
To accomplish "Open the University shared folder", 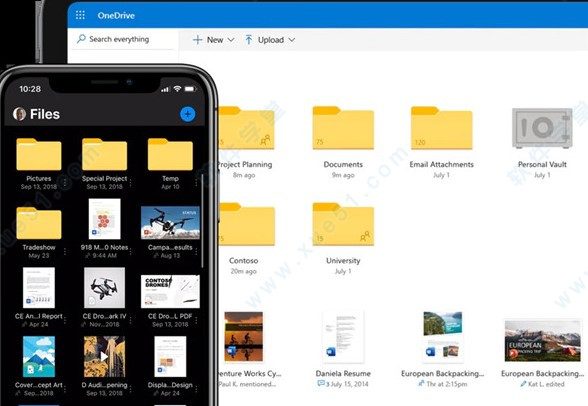I will click(x=343, y=224).
